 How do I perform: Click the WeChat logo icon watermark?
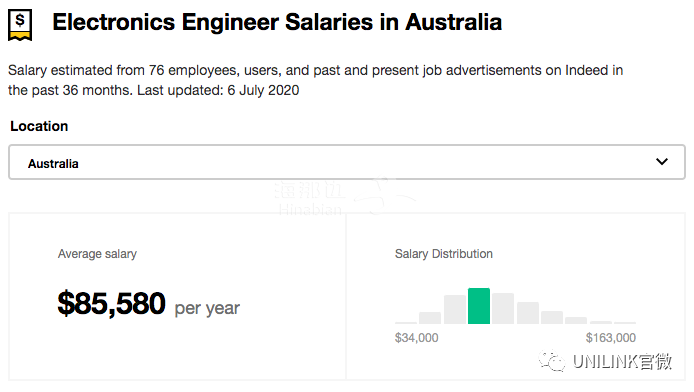551,361
